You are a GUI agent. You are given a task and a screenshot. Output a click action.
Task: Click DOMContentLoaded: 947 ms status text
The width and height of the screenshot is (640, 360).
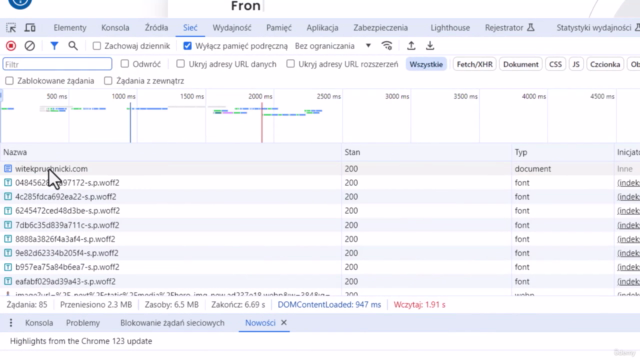pyautogui.click(x=329, y=305)
